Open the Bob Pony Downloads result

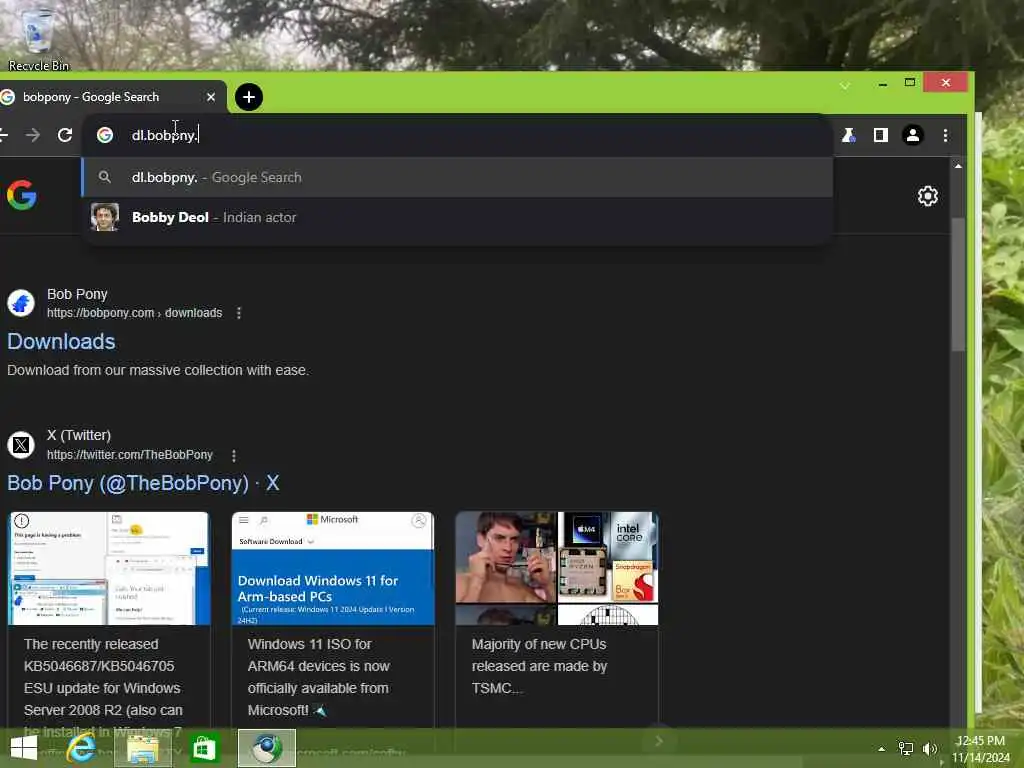(x=61, y=342)
